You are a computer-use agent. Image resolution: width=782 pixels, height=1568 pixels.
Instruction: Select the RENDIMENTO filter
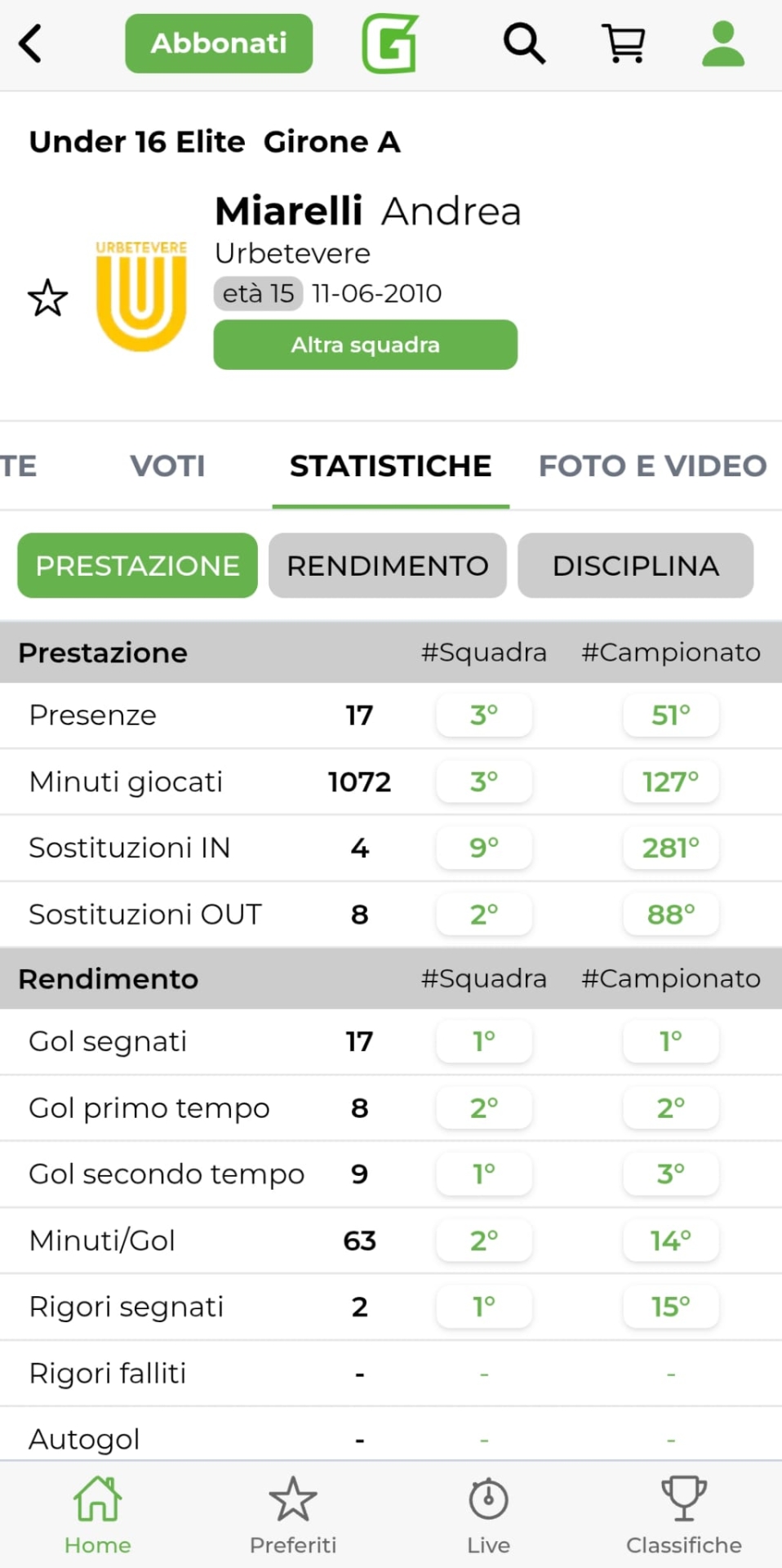388,566
